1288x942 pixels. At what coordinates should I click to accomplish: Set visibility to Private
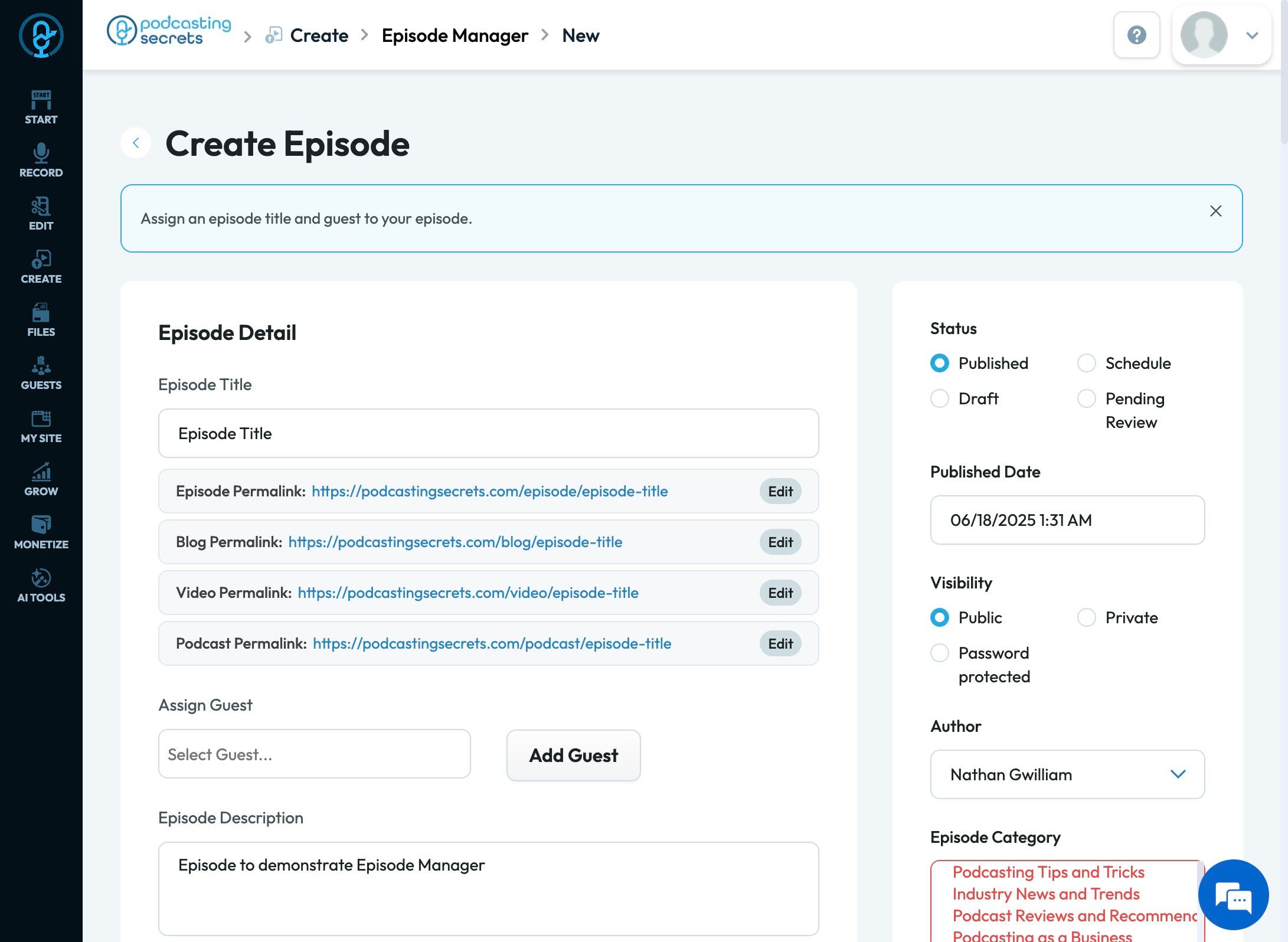click(1087, 617)
